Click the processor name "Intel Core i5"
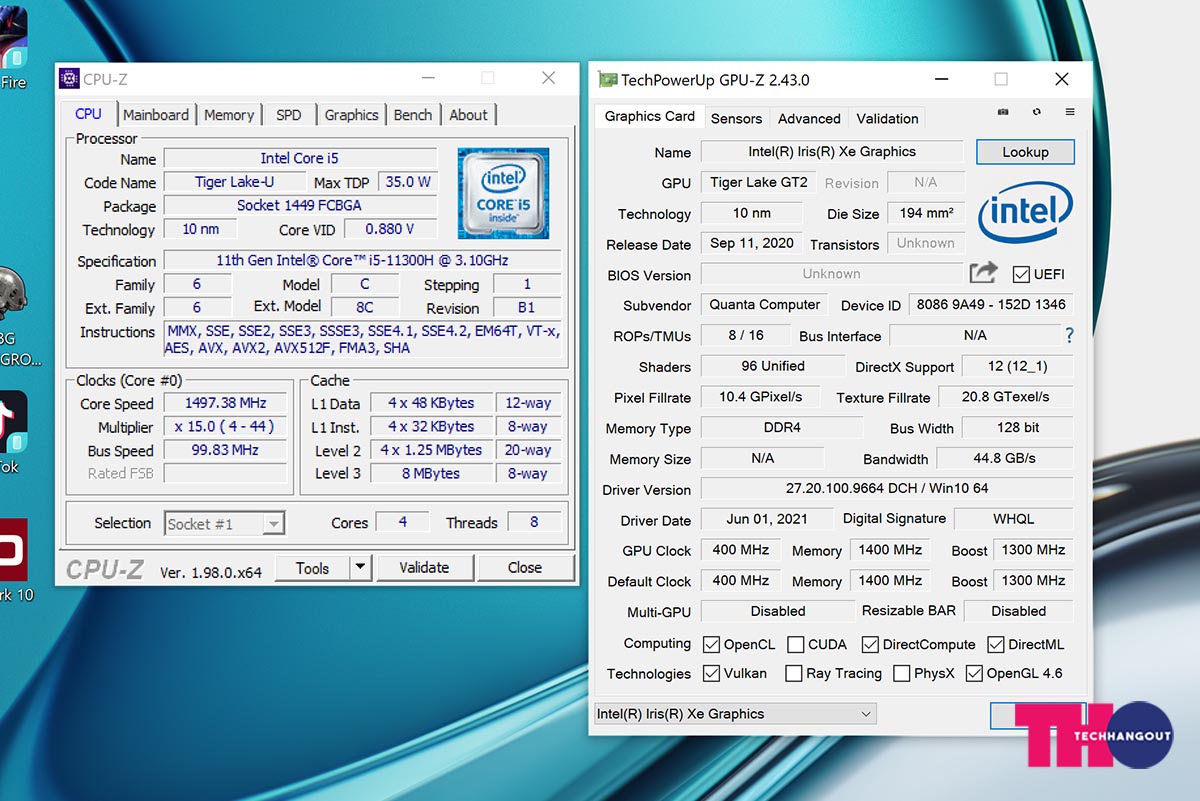1200x801 pixels. tap(300, 158)
